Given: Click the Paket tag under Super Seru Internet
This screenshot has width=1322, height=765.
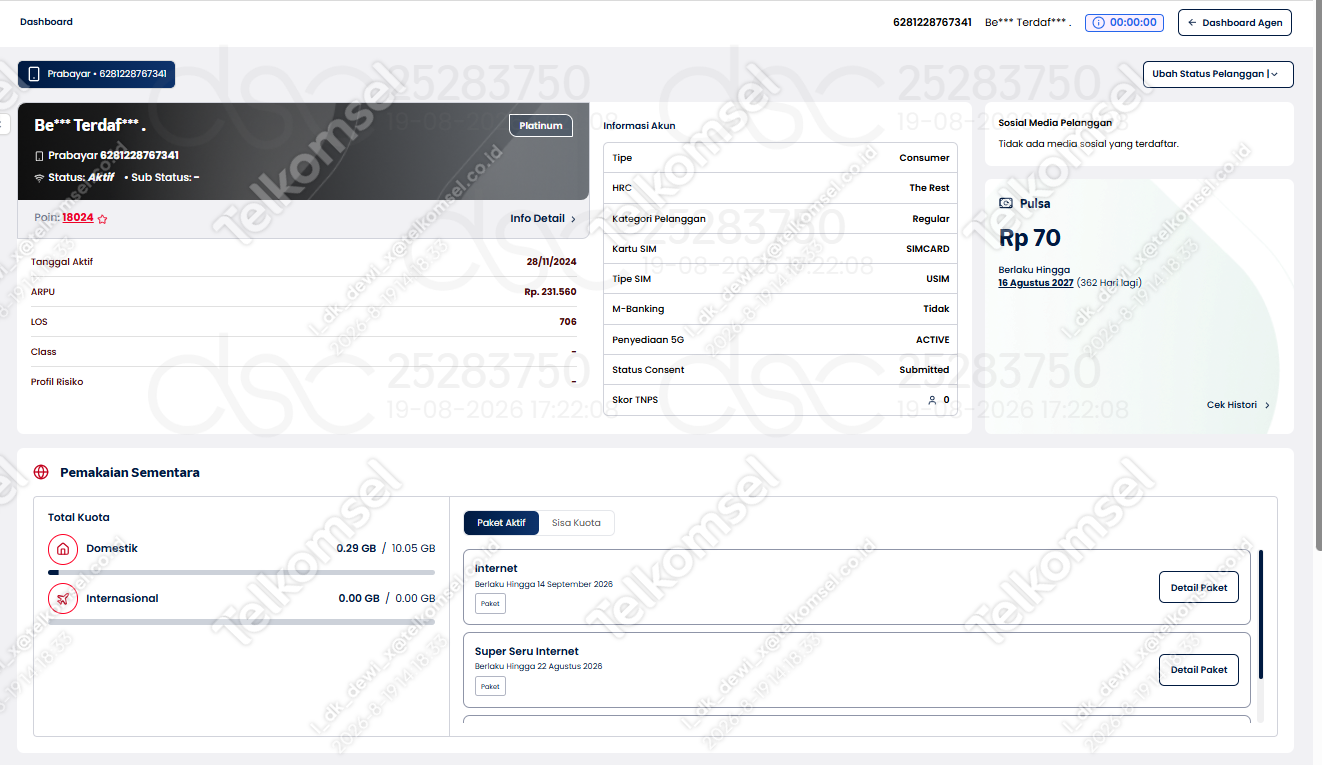Looking at the screenshot, I should 490,686.
